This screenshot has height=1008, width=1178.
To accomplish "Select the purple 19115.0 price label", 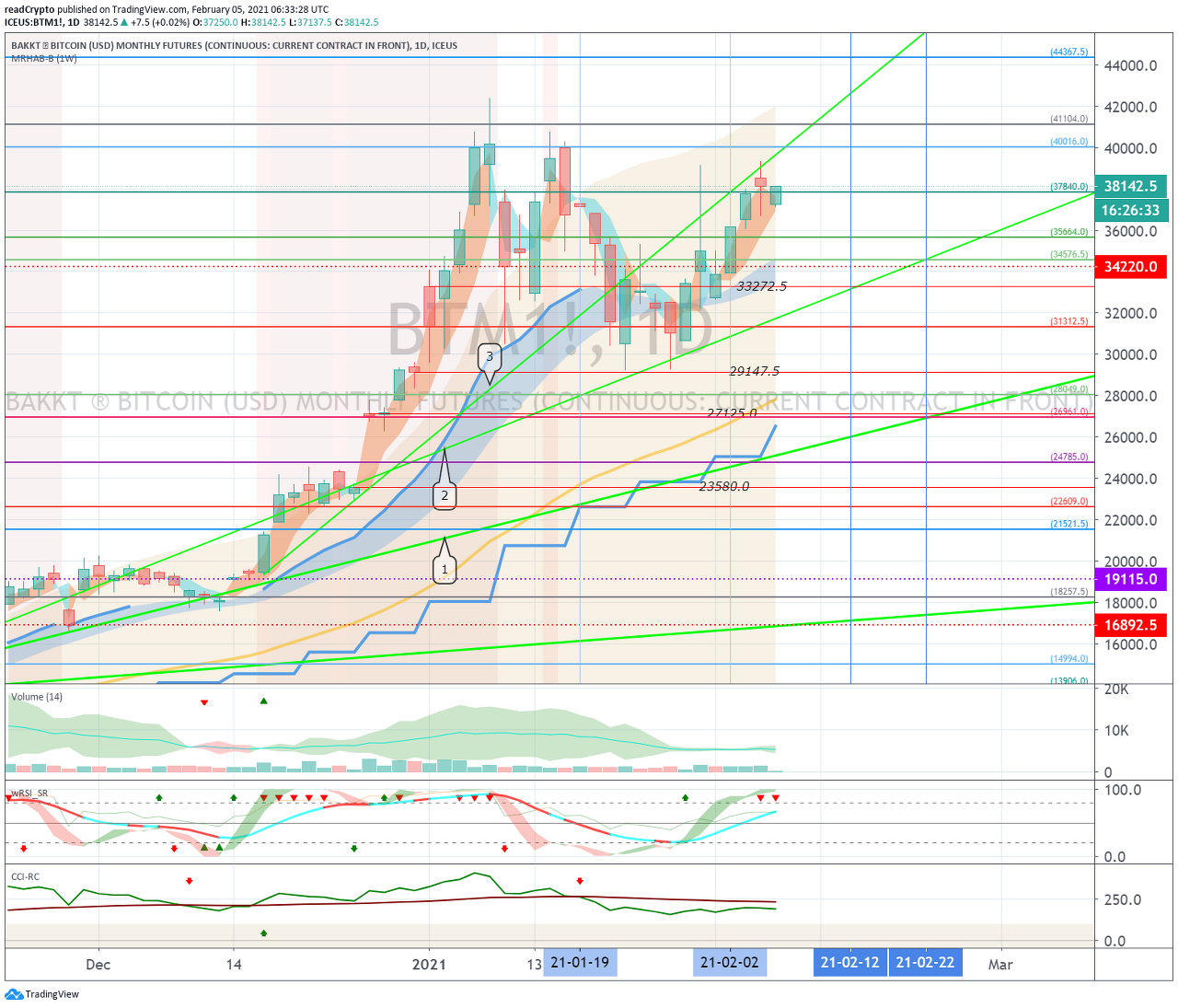I will pos(1131,580).
